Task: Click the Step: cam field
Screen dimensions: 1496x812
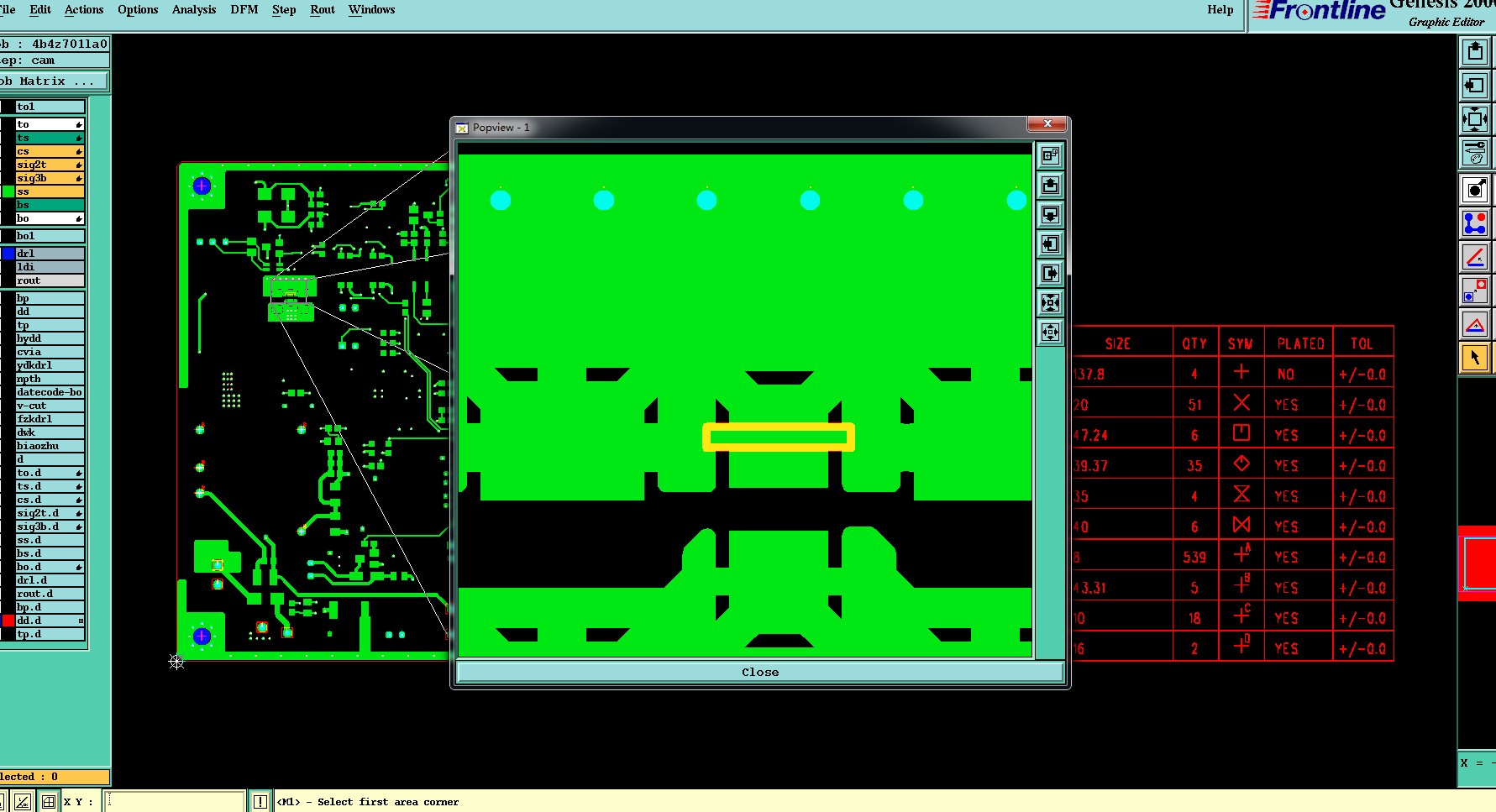Action: pos(54,60)
